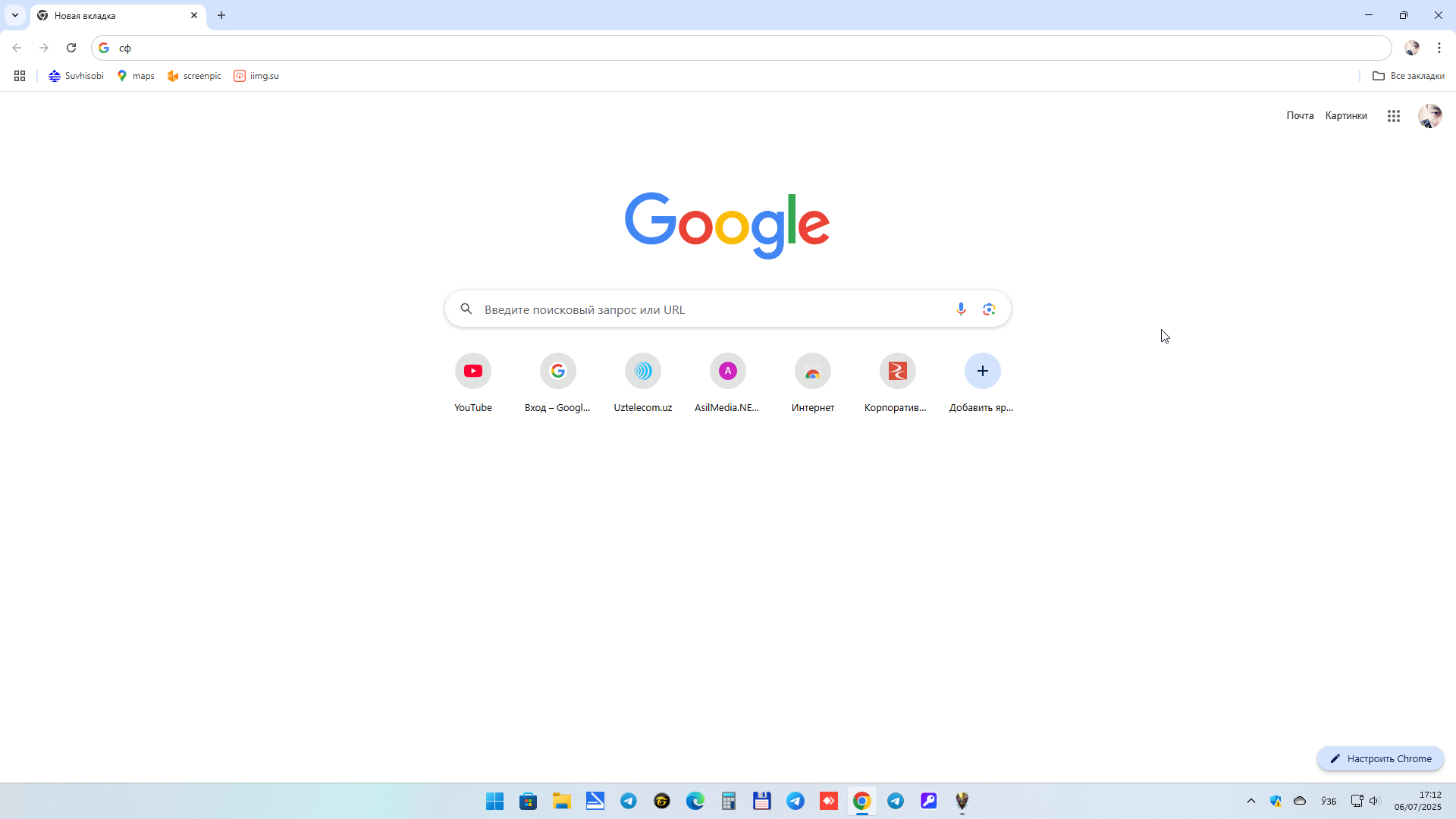The width and height of the screenshot is (1456, 819).
Task: Open Calculator from the taskbar
Action: (729, 801)
